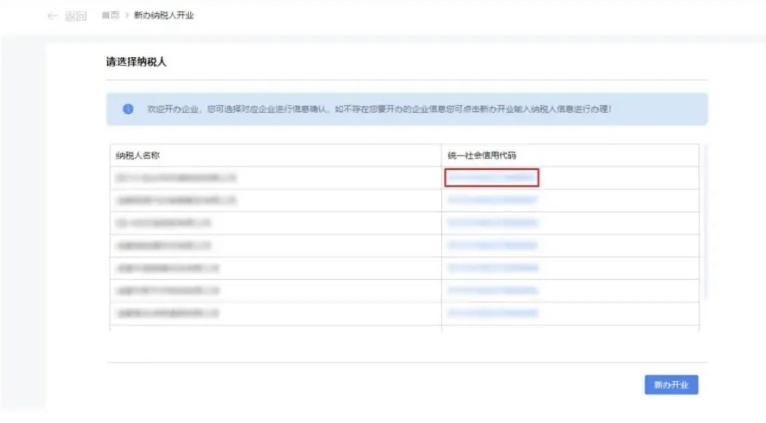Open the seventh row's credit code link
Image resolution: width=766 pixels, height=423 pixels.
tap(492, 314)
